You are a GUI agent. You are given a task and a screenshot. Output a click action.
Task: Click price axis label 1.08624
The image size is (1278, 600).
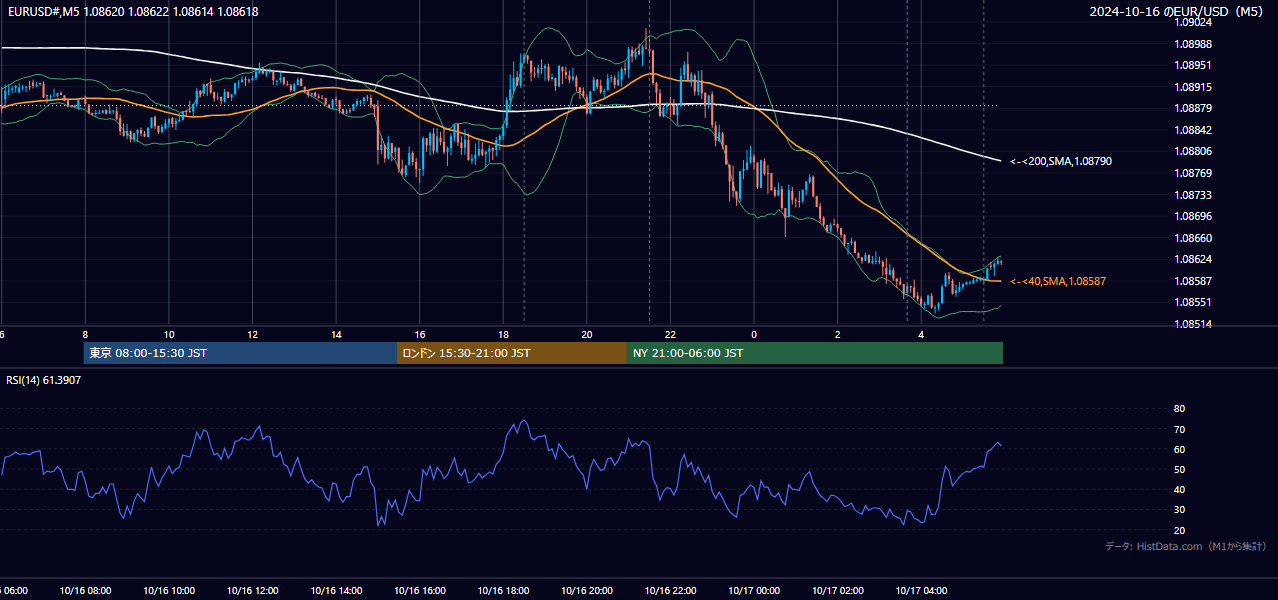[1193, 259]
